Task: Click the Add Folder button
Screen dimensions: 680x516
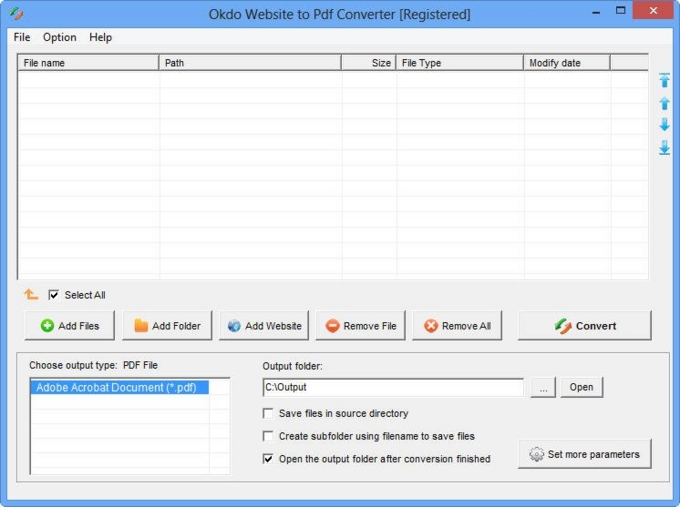Action: tap(167, 325)
